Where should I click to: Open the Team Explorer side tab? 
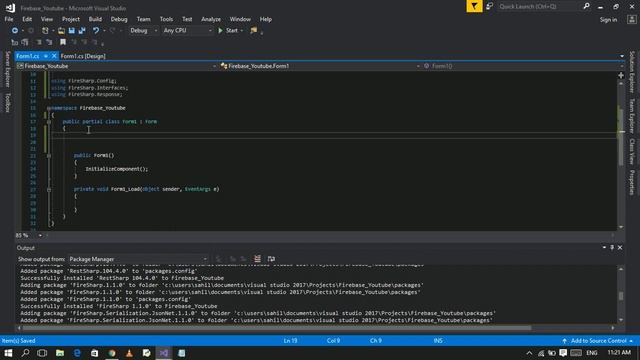[632, 116]
